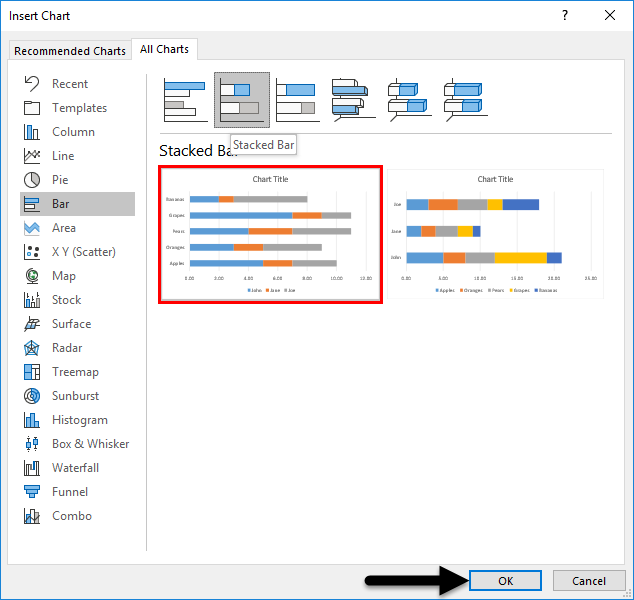
Task: Pick the 3-D 100% Stacked Bar icon
Action: point(465,100)
